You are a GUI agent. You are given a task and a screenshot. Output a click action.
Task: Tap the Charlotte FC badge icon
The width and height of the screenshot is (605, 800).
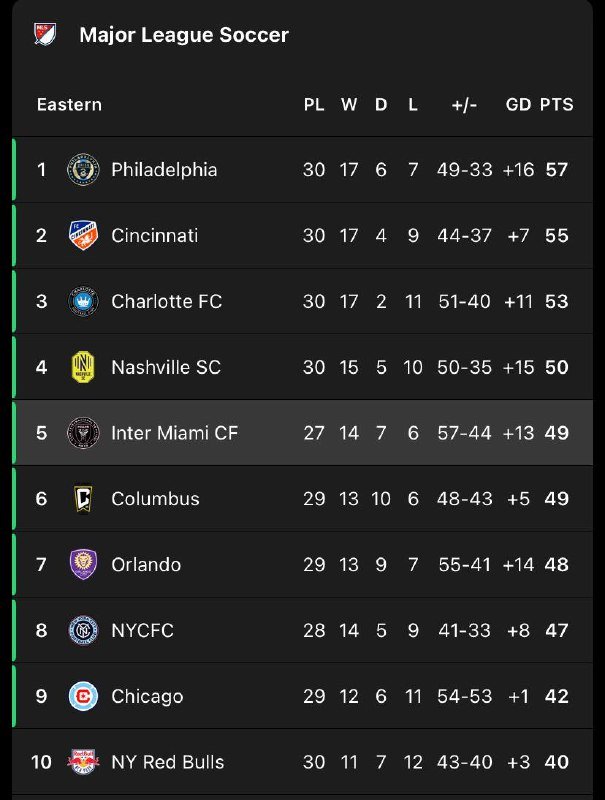point(82,301)
